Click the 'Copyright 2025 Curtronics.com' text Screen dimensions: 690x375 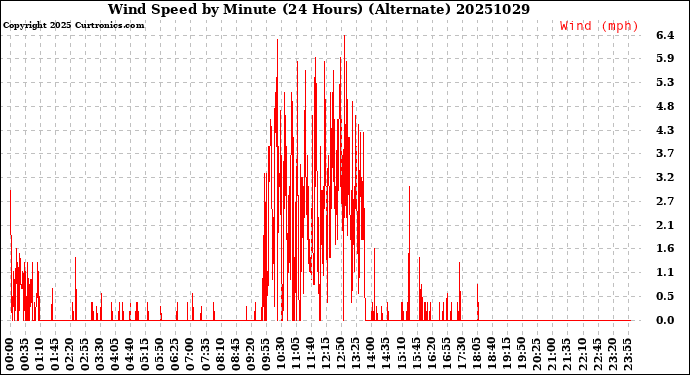pos(74,25)
